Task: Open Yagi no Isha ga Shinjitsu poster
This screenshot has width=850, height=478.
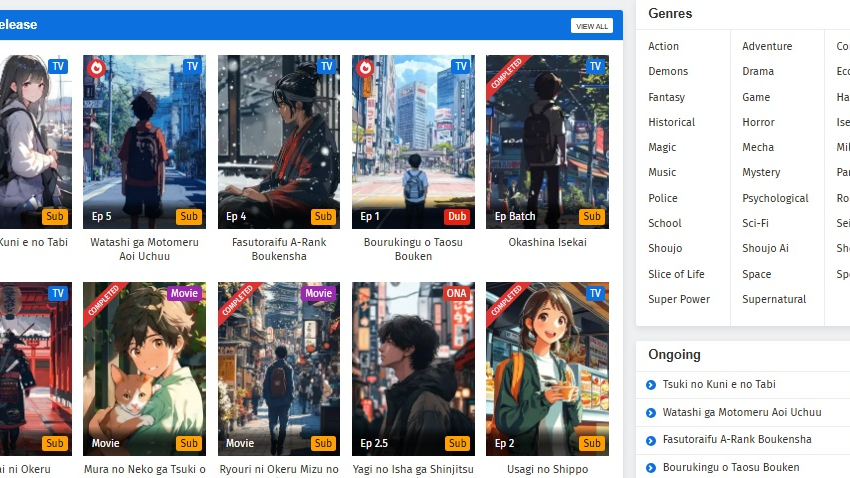Action: point(413,369)
